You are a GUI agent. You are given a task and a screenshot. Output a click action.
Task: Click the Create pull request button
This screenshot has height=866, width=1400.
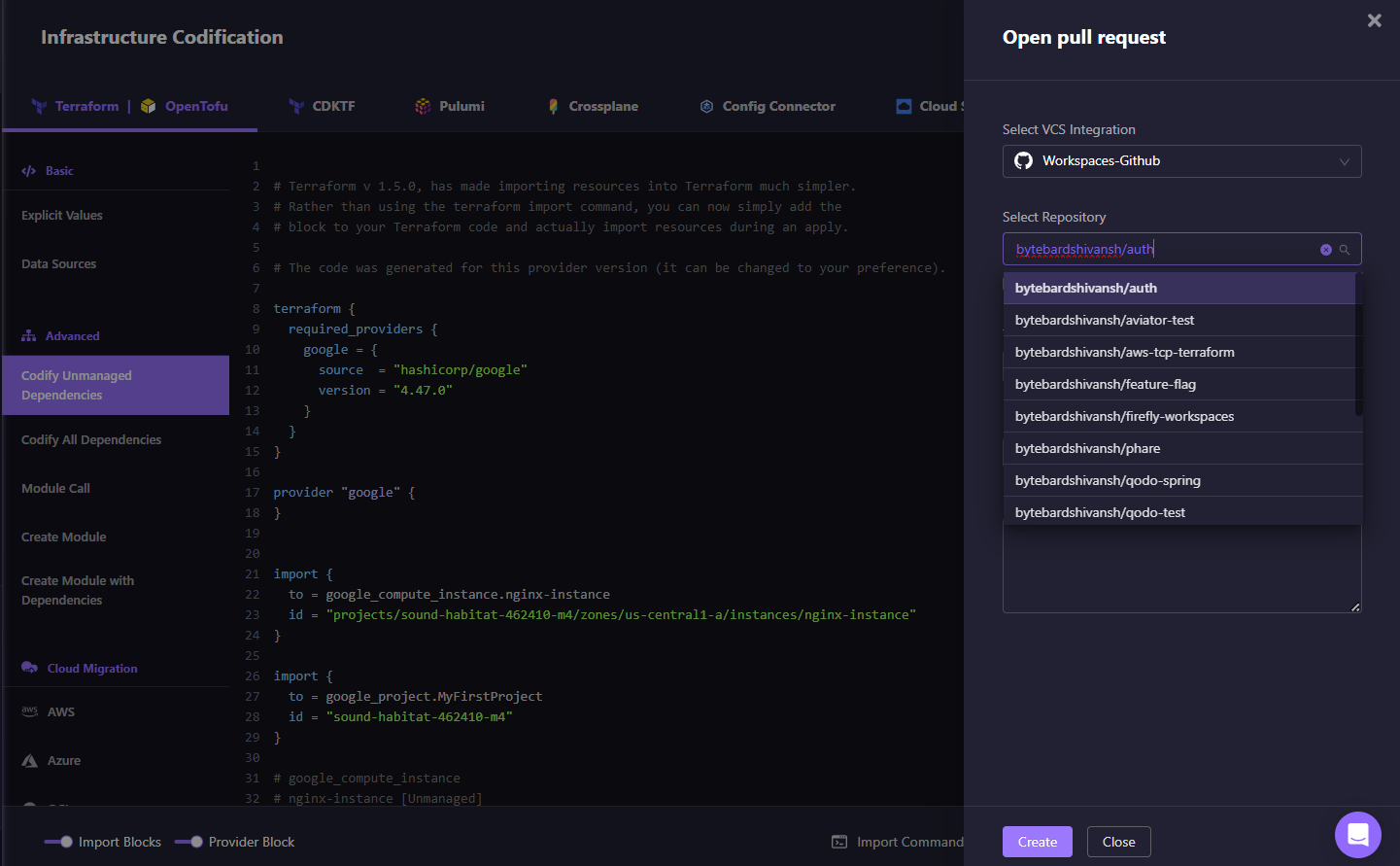[1038, 842]
